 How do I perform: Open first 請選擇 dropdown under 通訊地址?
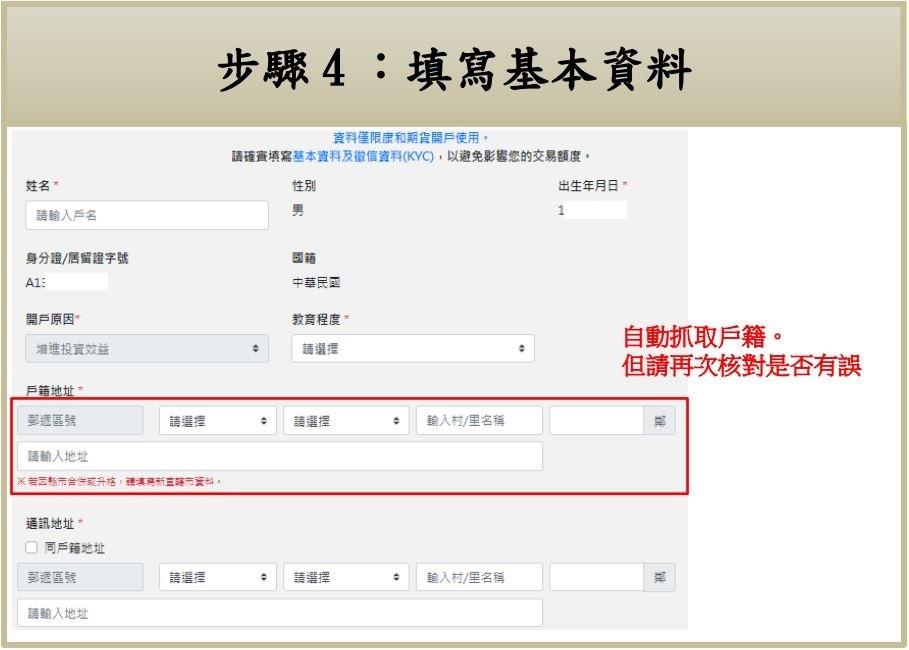click(x=216, y=577)
